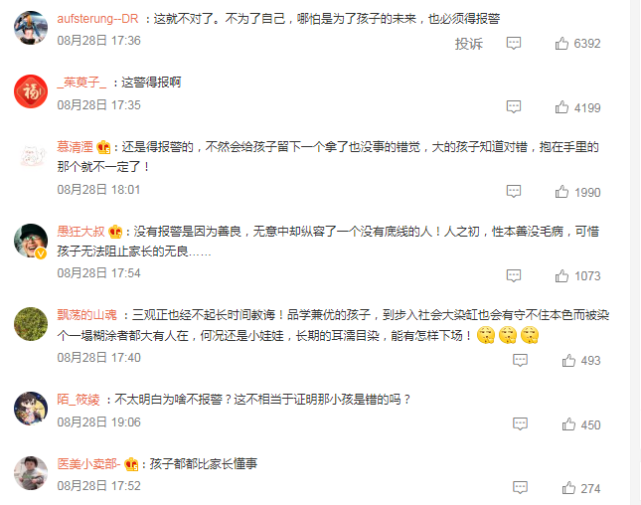Screen dimensions: 641x505
Task: Open aufsterung--DR's user profile name
Action: pyautogui.click(x=98, y=19)
